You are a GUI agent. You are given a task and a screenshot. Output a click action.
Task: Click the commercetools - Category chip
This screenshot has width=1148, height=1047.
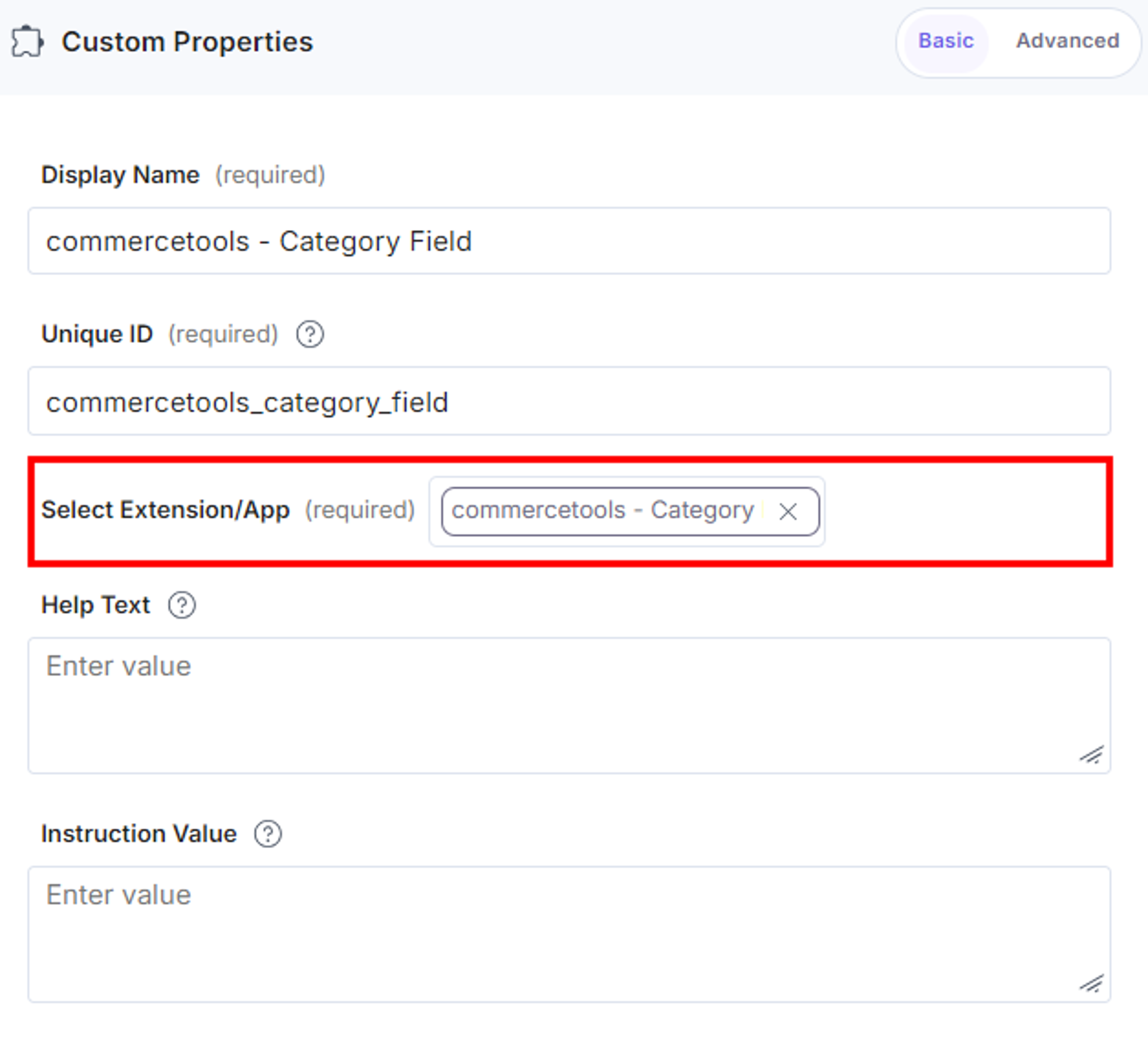click(x=631, y=511)
